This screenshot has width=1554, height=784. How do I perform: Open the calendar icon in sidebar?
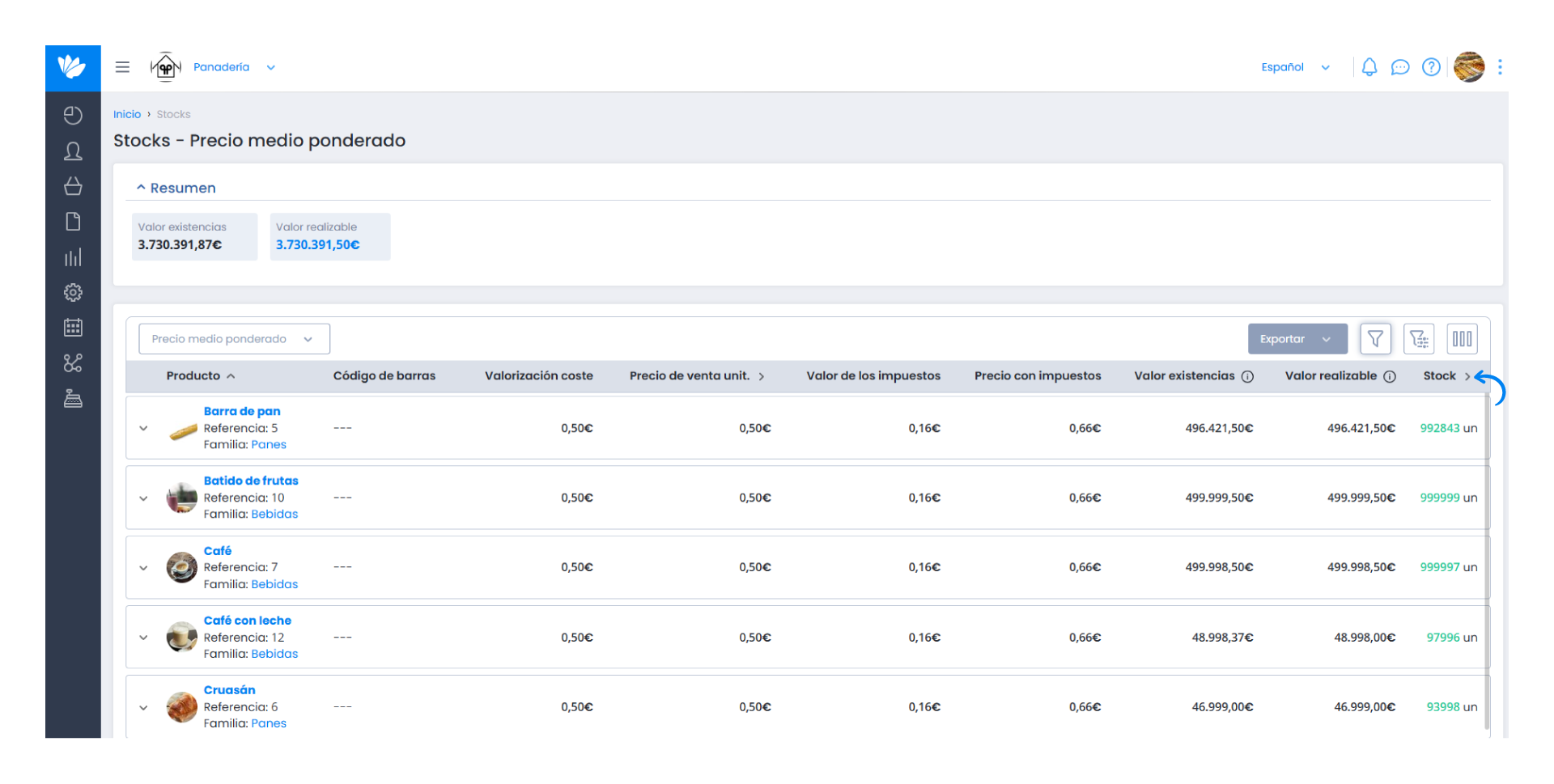73,328
